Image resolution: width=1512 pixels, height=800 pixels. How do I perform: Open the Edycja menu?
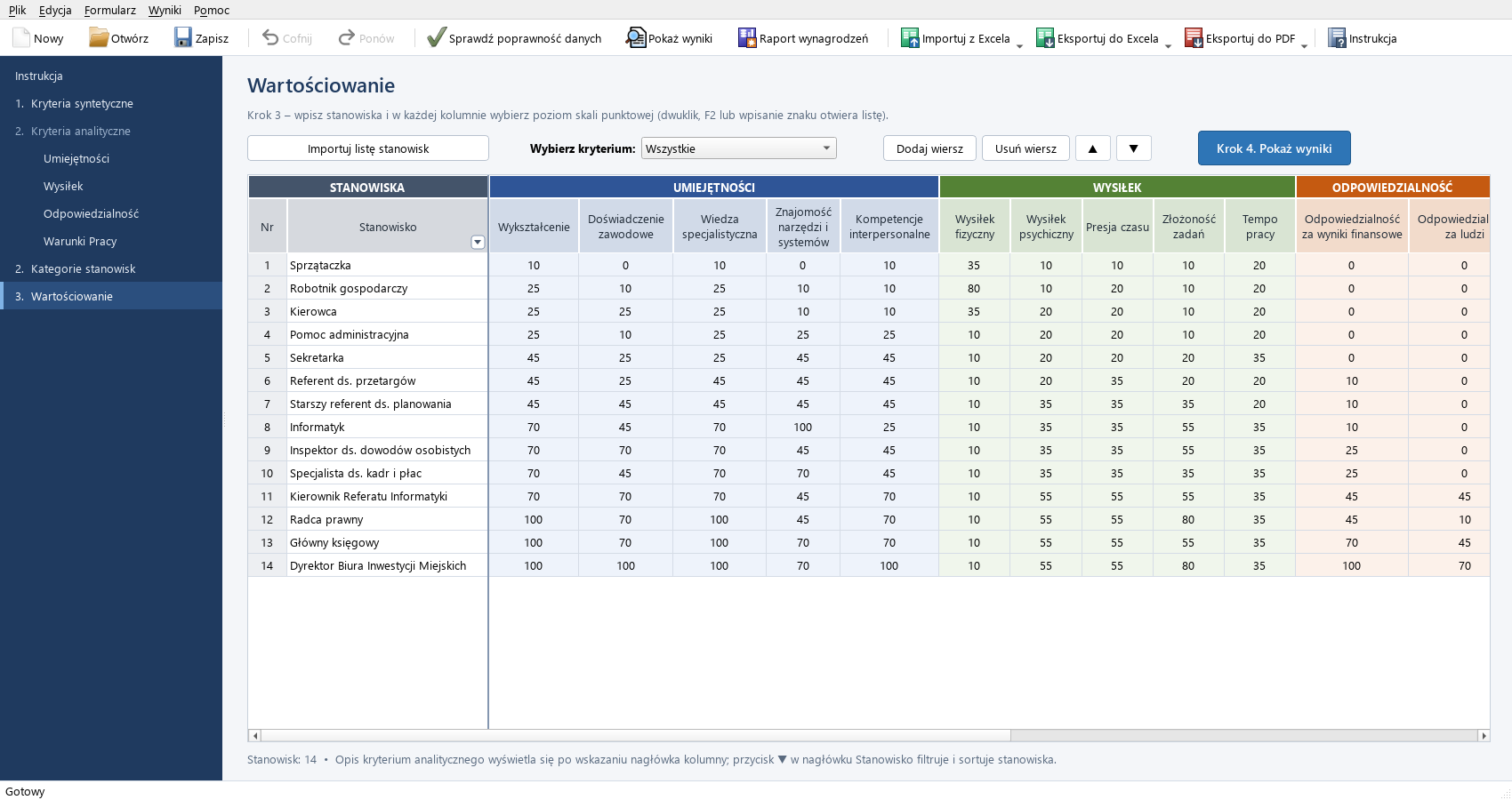[x=55, y=10]
